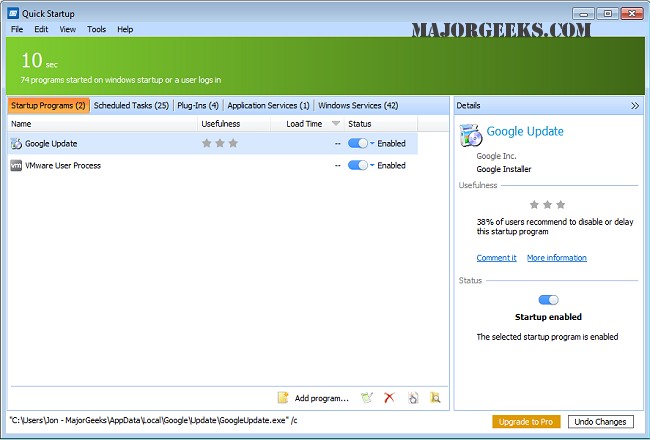Select the Startup Programs (2) tab
The width and height of the screenshot is (650, 440).
[x=48, y=105]
